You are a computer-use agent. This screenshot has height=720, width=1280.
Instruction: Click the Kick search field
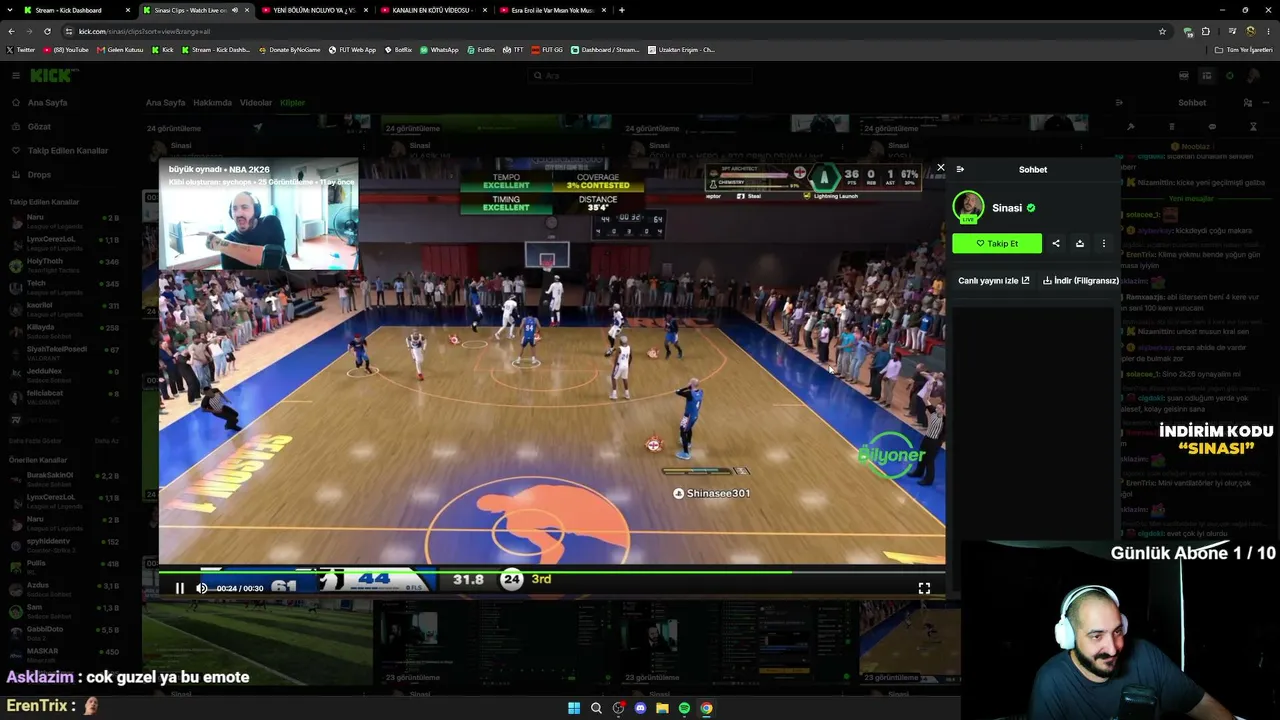640,76
